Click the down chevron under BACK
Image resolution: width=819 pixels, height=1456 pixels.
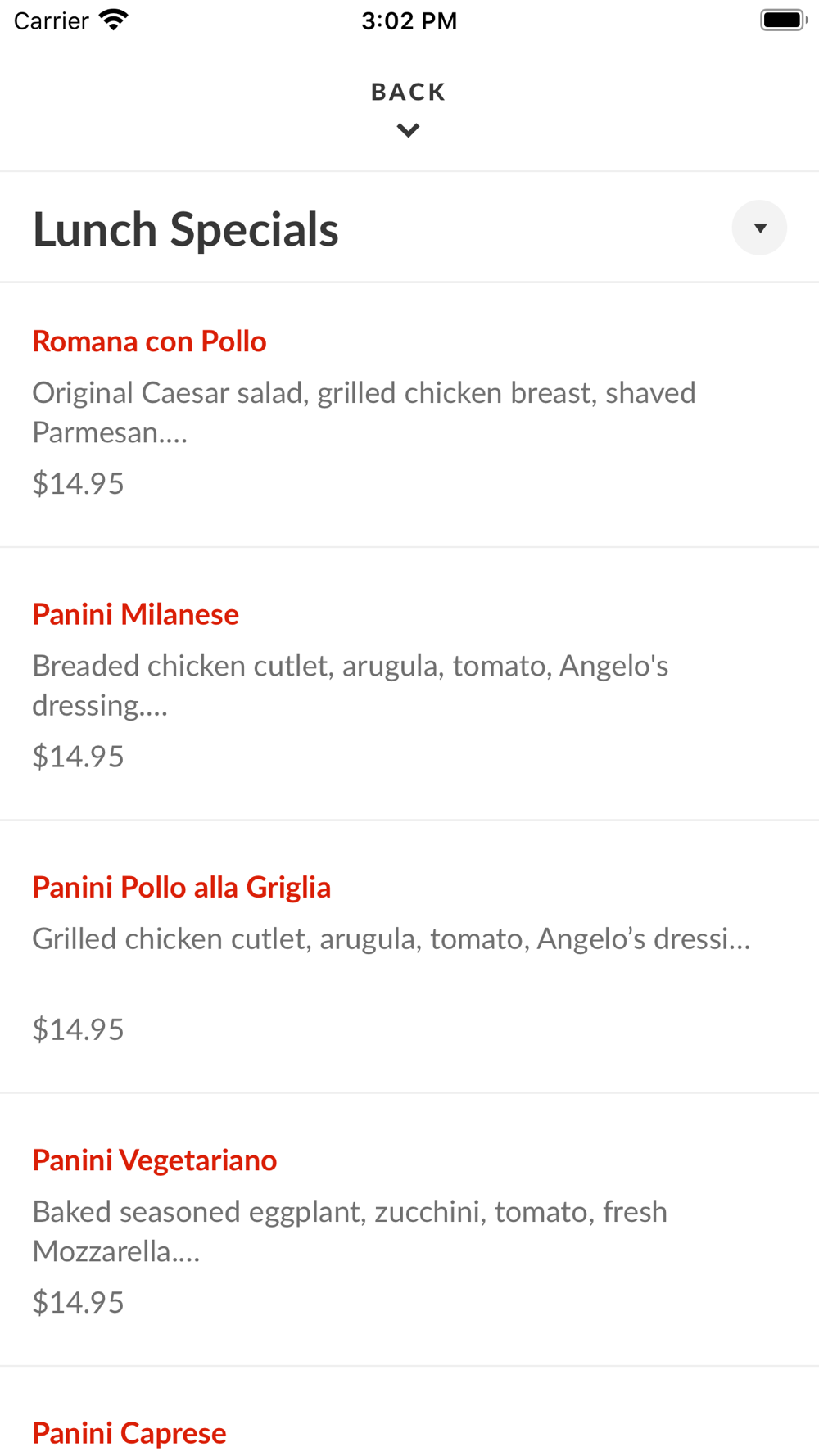tap(408, 130)
